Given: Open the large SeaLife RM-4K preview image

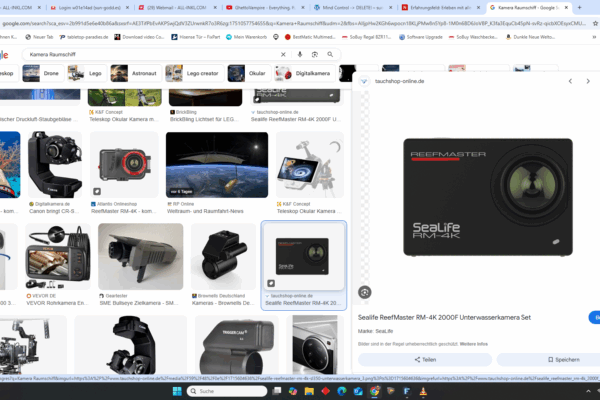Looking at the screenshot, I should coord(488,197).
